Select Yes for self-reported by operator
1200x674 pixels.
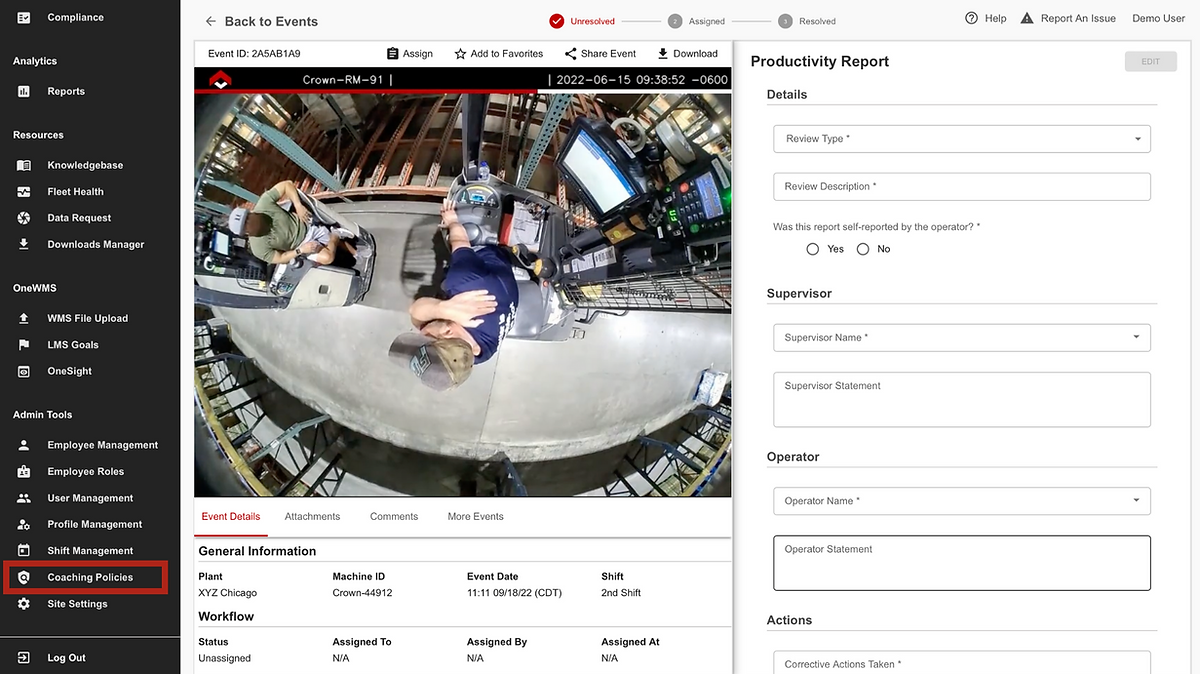click(x=813, y=249)
